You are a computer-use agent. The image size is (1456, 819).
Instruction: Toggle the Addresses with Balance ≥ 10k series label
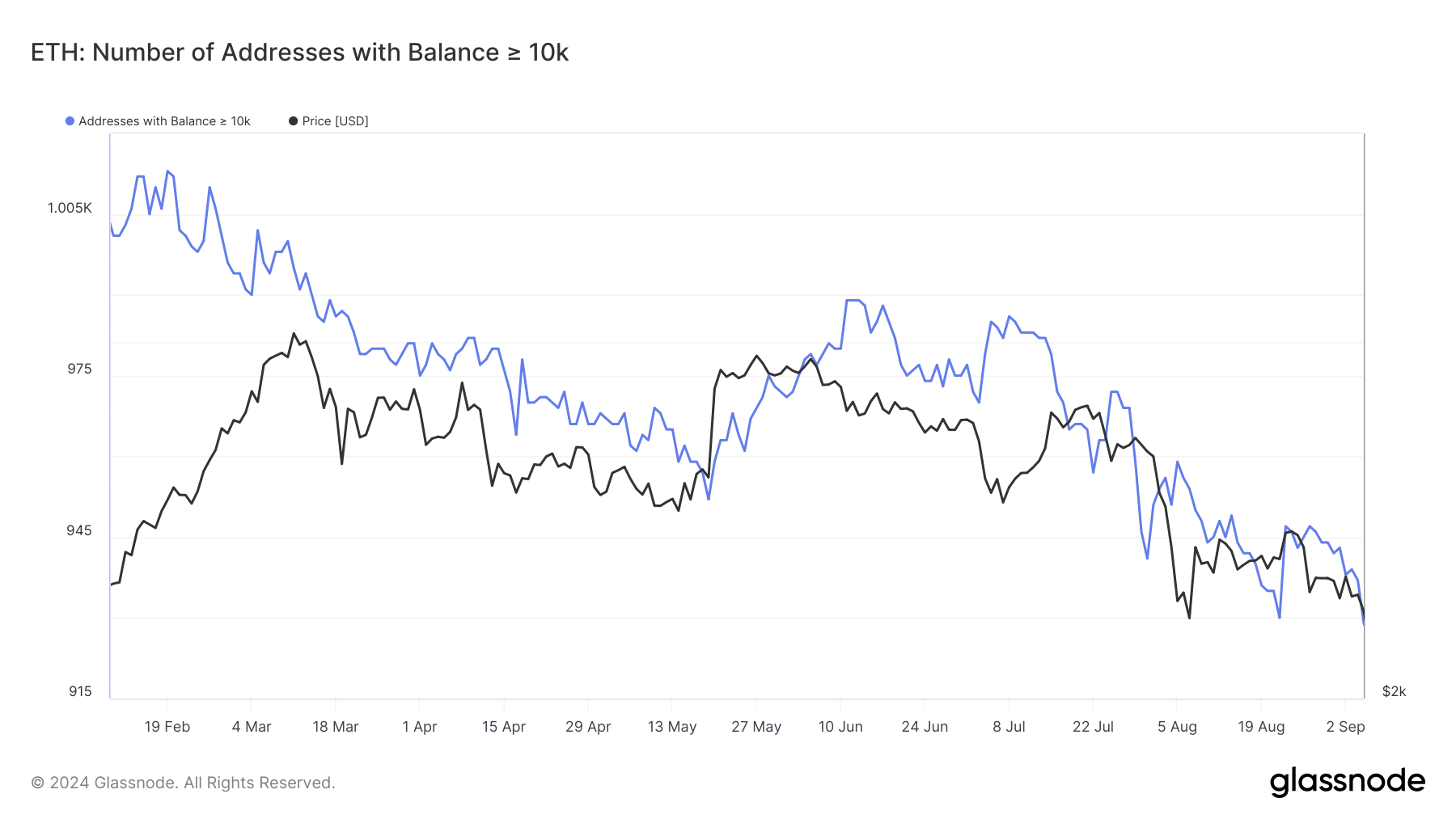164,121
